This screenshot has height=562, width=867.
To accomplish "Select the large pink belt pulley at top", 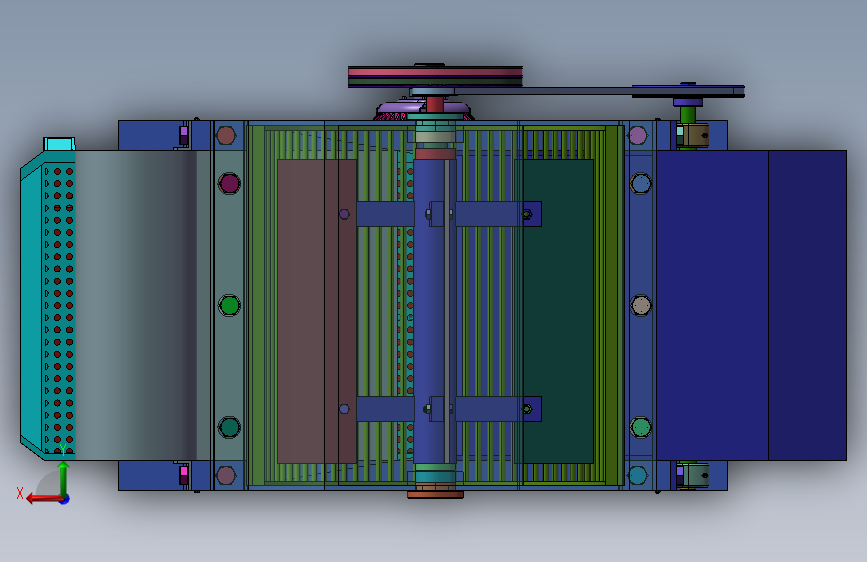I will point(435,76).
